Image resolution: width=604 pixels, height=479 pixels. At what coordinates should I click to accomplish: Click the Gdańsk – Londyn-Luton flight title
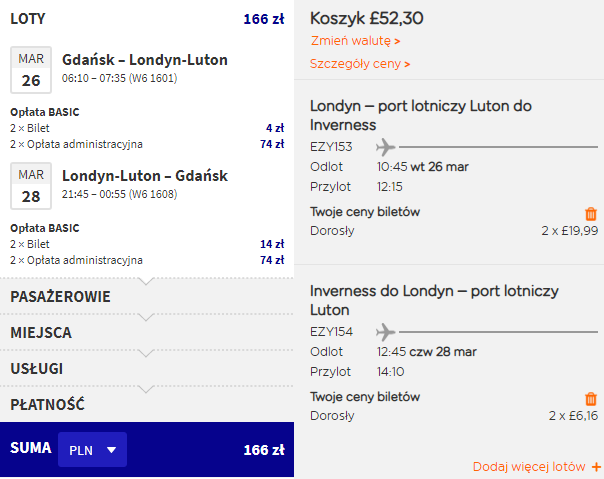point(145,60)
